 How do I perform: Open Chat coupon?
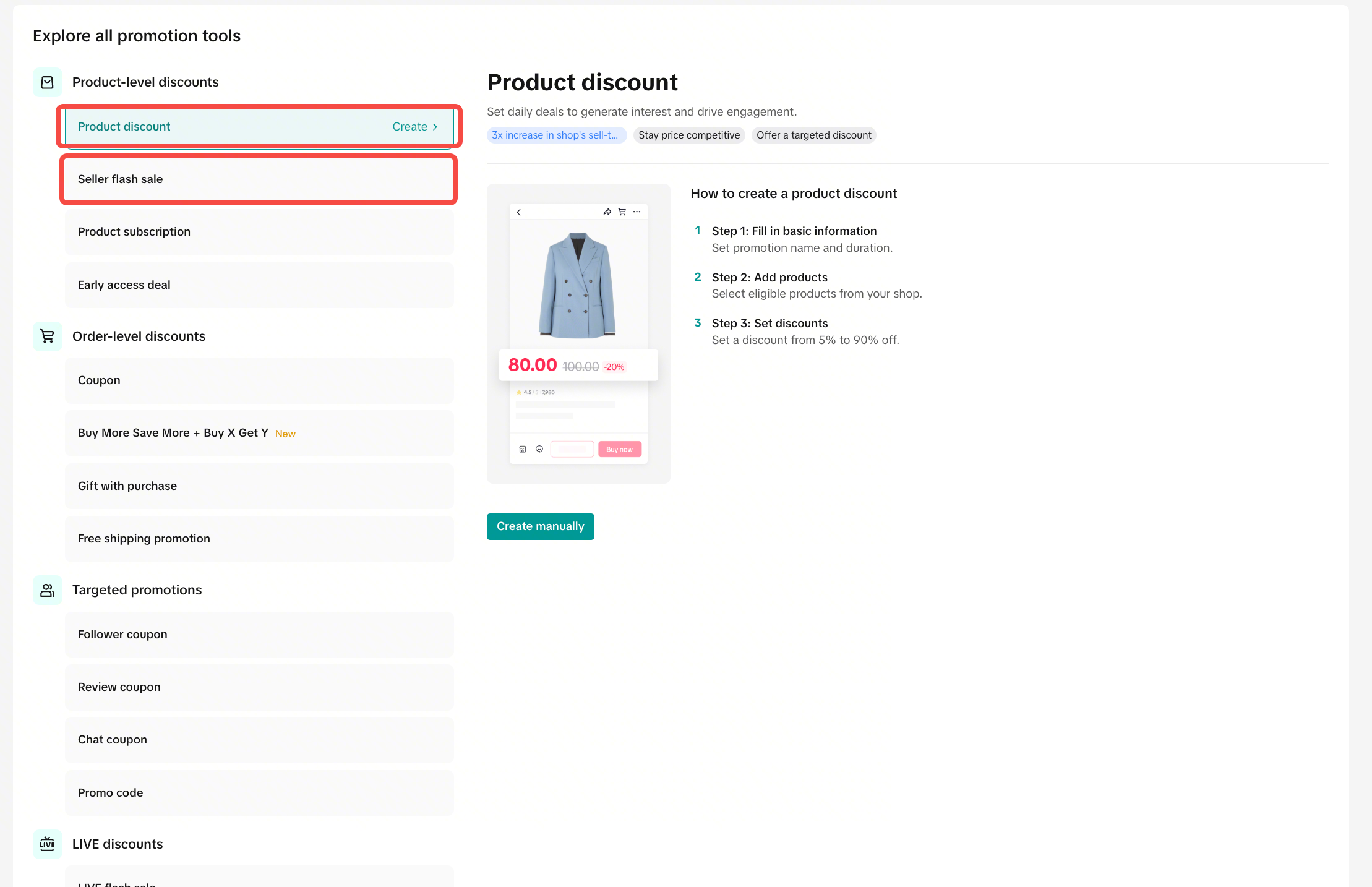pos(259,740)
